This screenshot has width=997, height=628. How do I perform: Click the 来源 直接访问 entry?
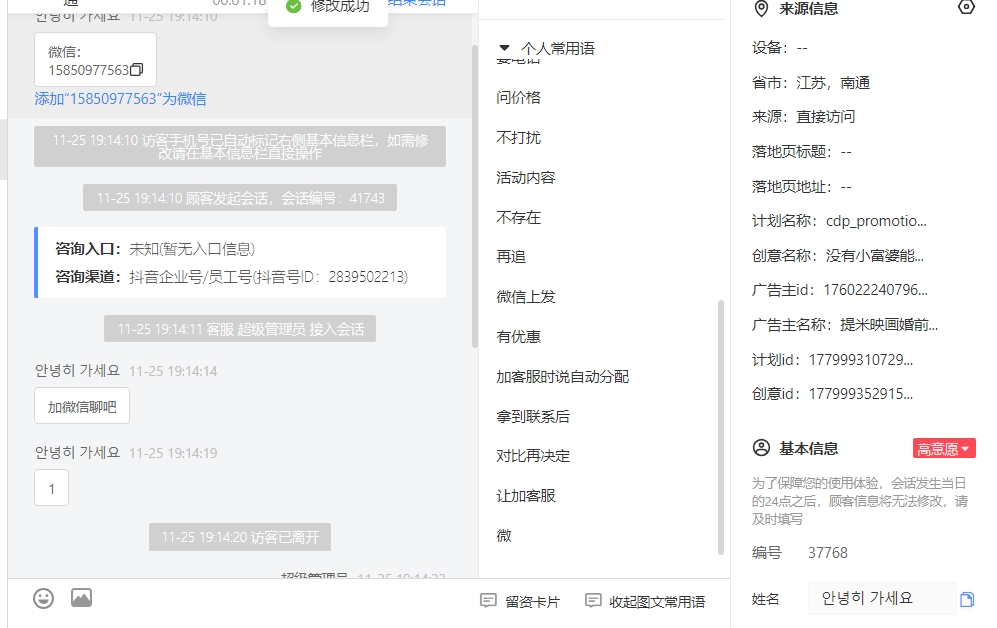804,117
